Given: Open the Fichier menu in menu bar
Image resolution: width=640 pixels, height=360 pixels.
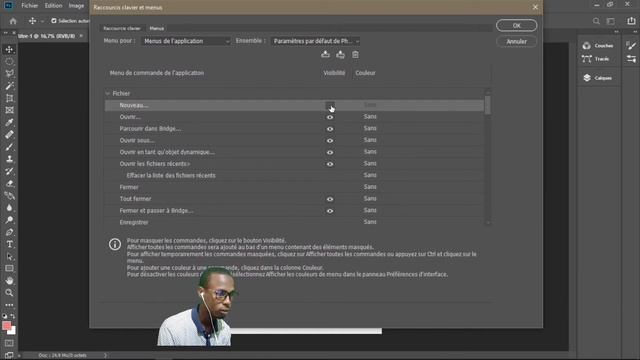Looking at the screenshot, I should pos(29,6).
